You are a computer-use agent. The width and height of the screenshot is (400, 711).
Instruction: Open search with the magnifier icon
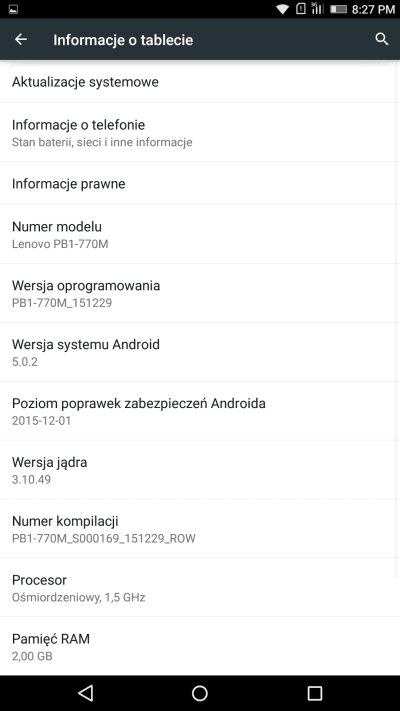click(382, 39)
